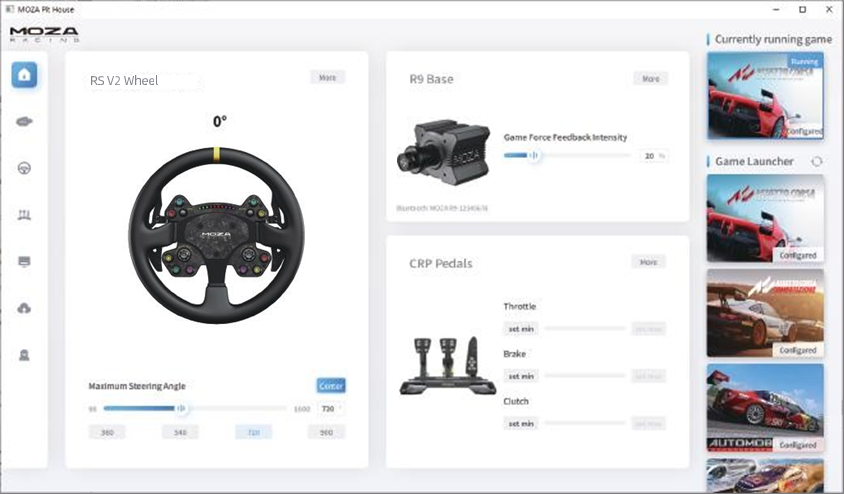This screenshot has height=494, width=844.
Task: Click the bottom sidebar profile icon
Action: pyautogui.click(x=25, y=355)
